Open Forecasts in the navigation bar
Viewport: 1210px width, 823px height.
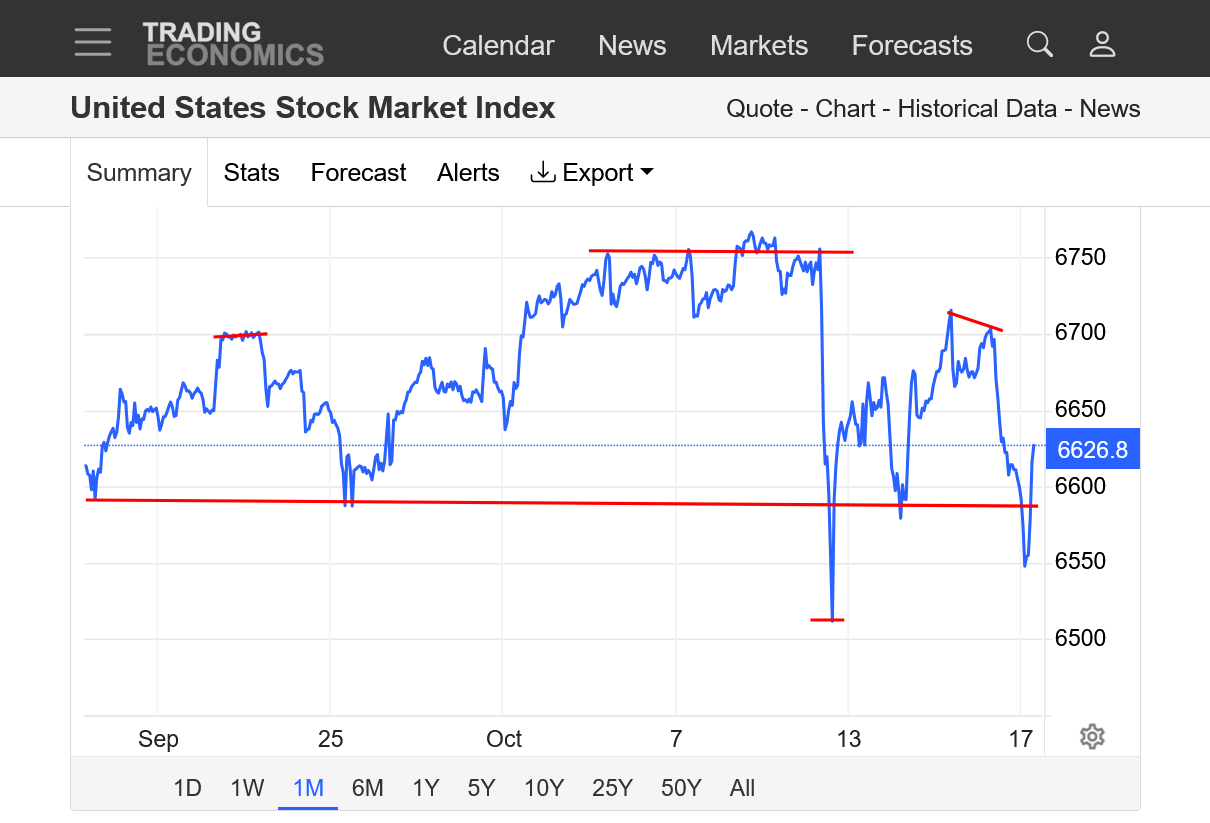(x=912, y=46)
